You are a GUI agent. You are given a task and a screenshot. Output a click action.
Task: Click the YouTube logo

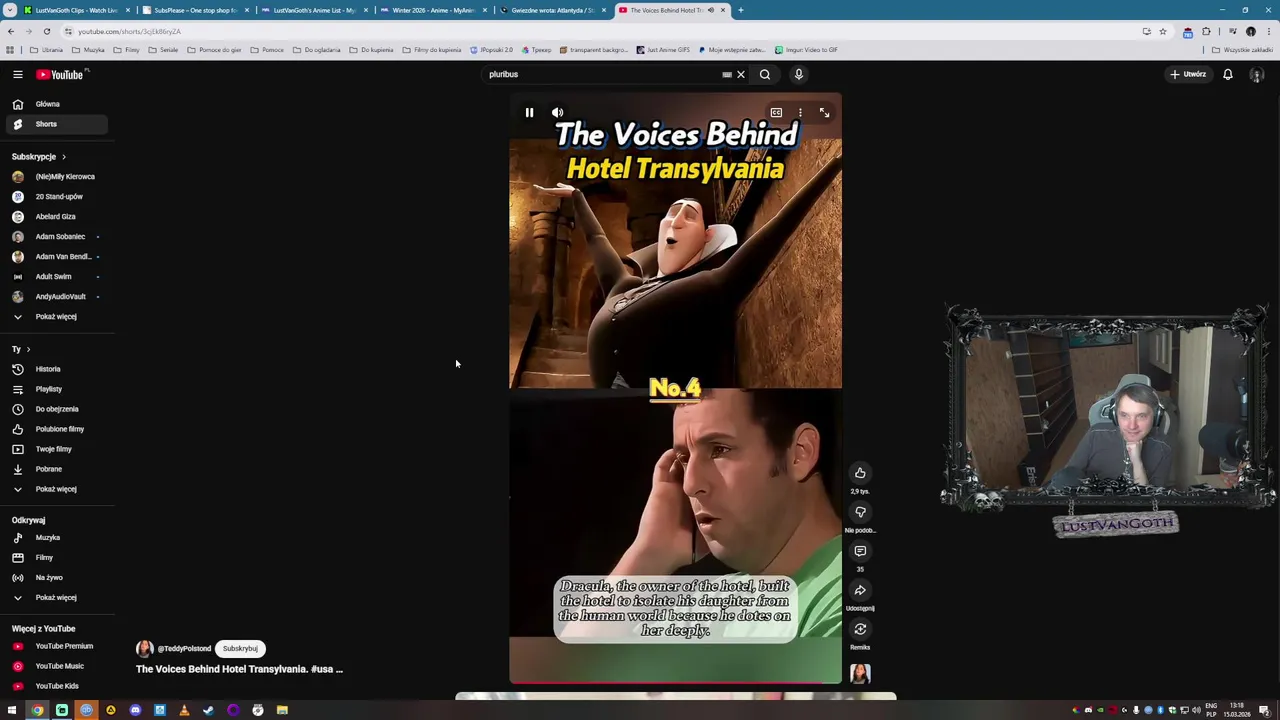62,74
